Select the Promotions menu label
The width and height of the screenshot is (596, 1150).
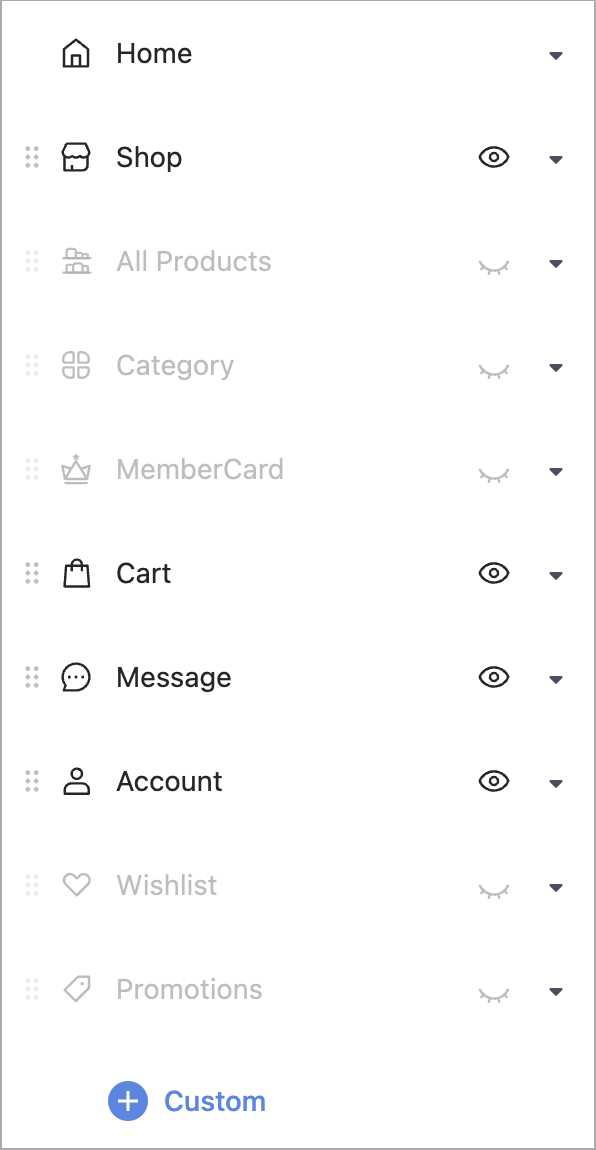point(189,989)
